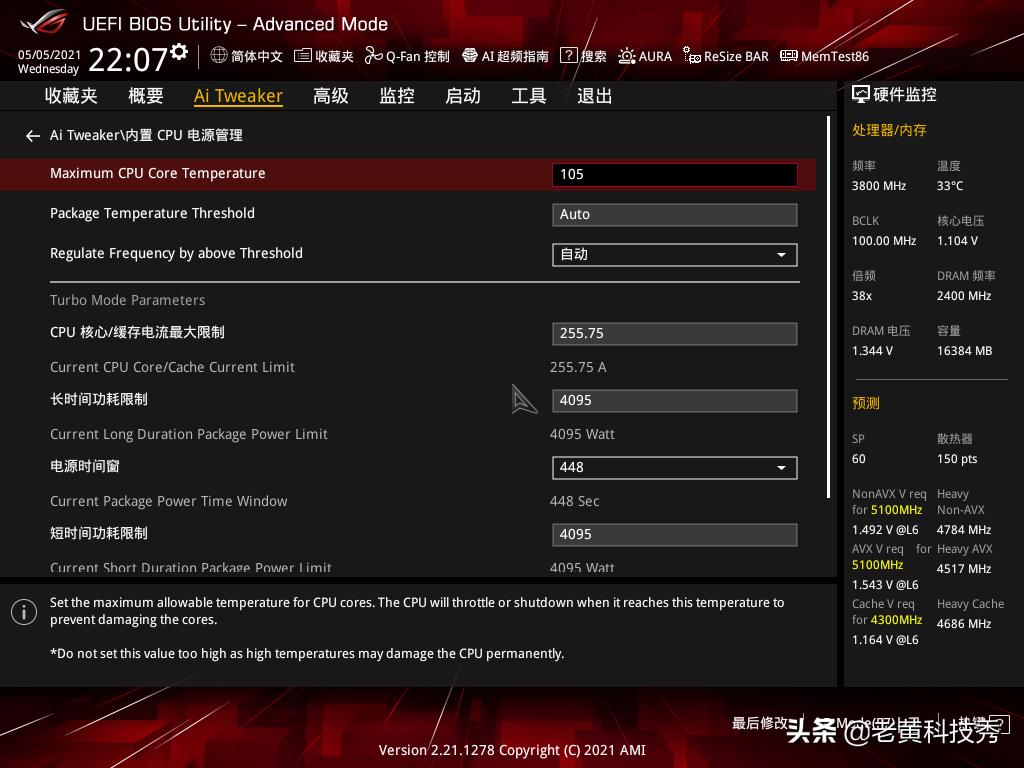Switch to the 监控 tab
The height and width of the screenshot is (768, 1024).
point(396,95)
